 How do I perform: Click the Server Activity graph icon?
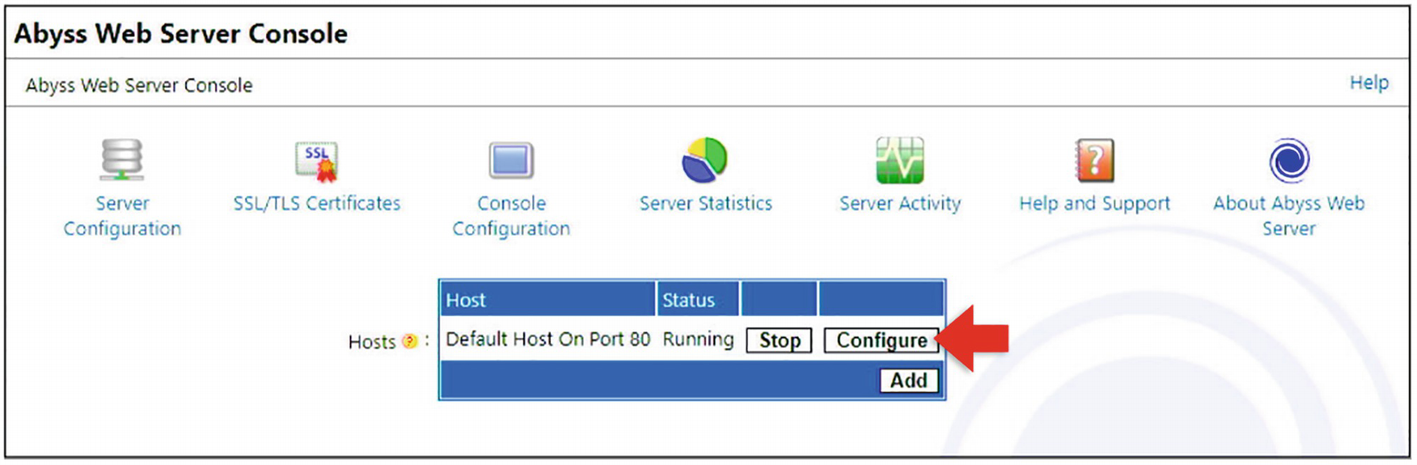point(899,160)
